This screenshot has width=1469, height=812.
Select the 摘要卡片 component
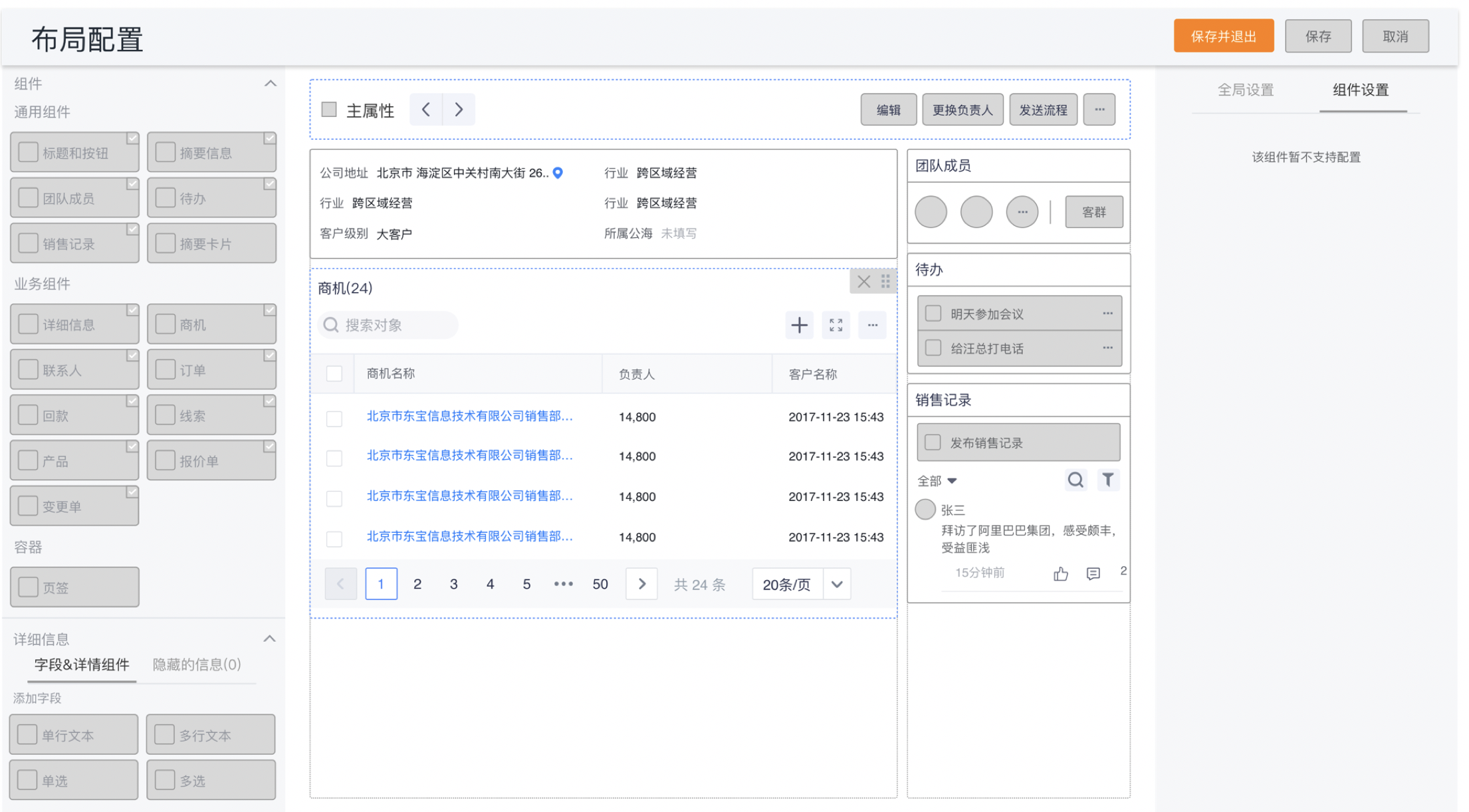[211, 243]
